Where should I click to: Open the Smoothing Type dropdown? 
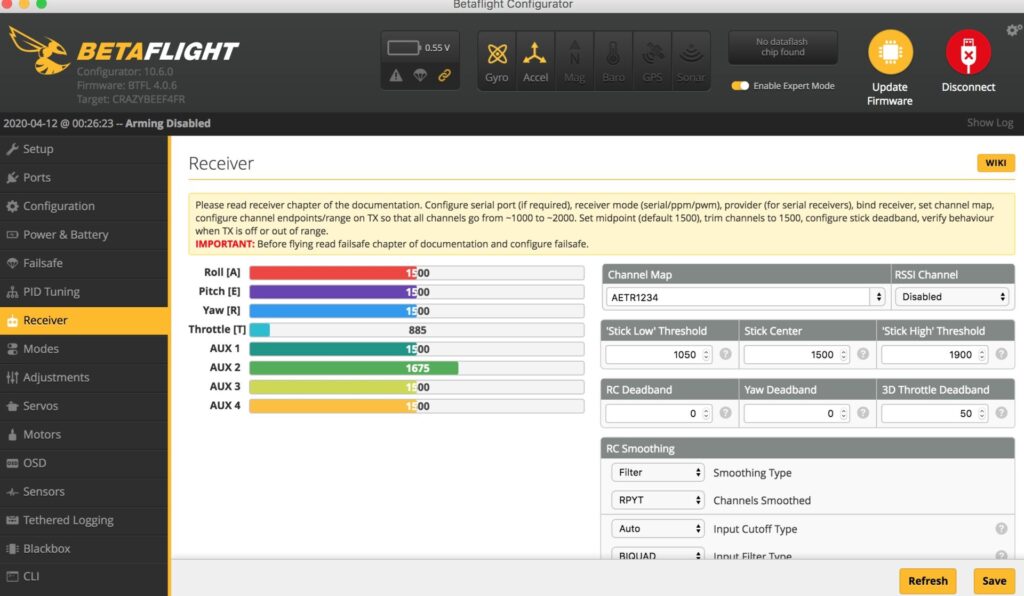pyautogui.click(x=658, y=472)
